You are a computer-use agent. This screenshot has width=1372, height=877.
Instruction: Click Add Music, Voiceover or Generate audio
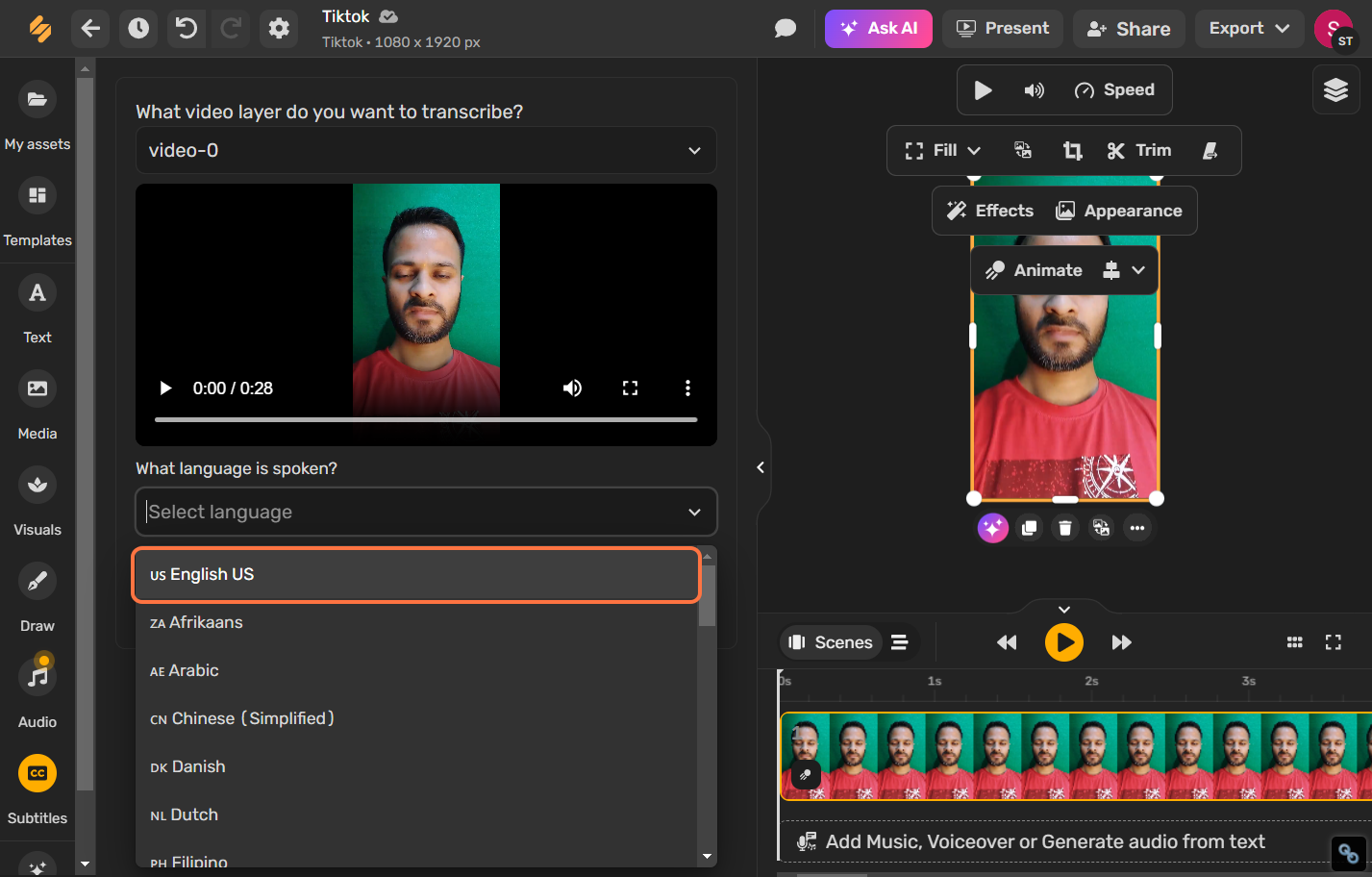coord(1045,842)
